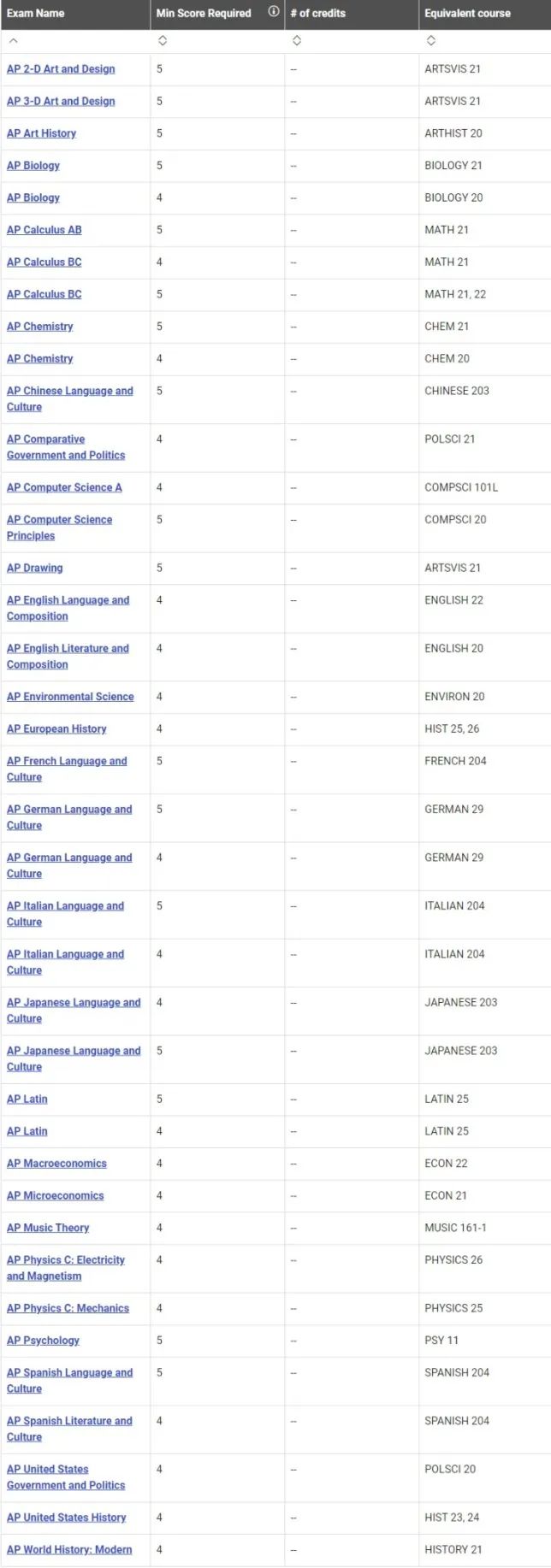This screenshot has width=551, height=1568.
Task: Open the AP Drawing exam link
Action: pos(34,568)
